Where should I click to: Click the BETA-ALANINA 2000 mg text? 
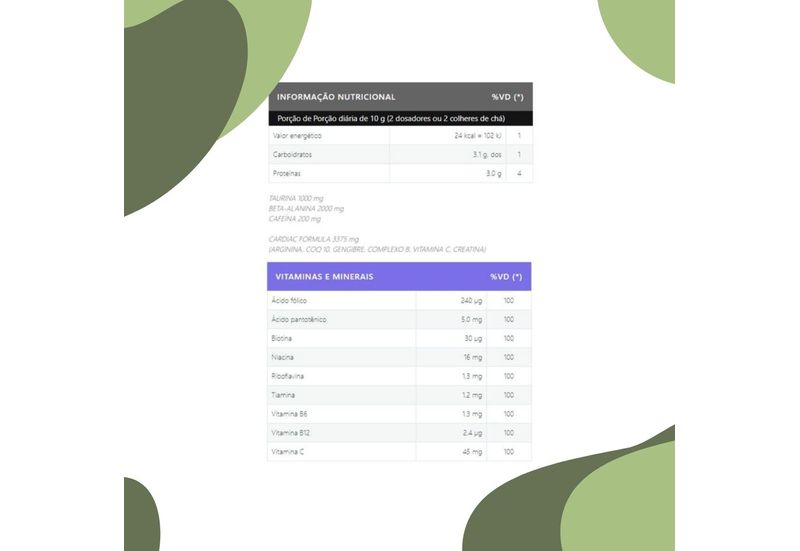(x=306, y=208)
